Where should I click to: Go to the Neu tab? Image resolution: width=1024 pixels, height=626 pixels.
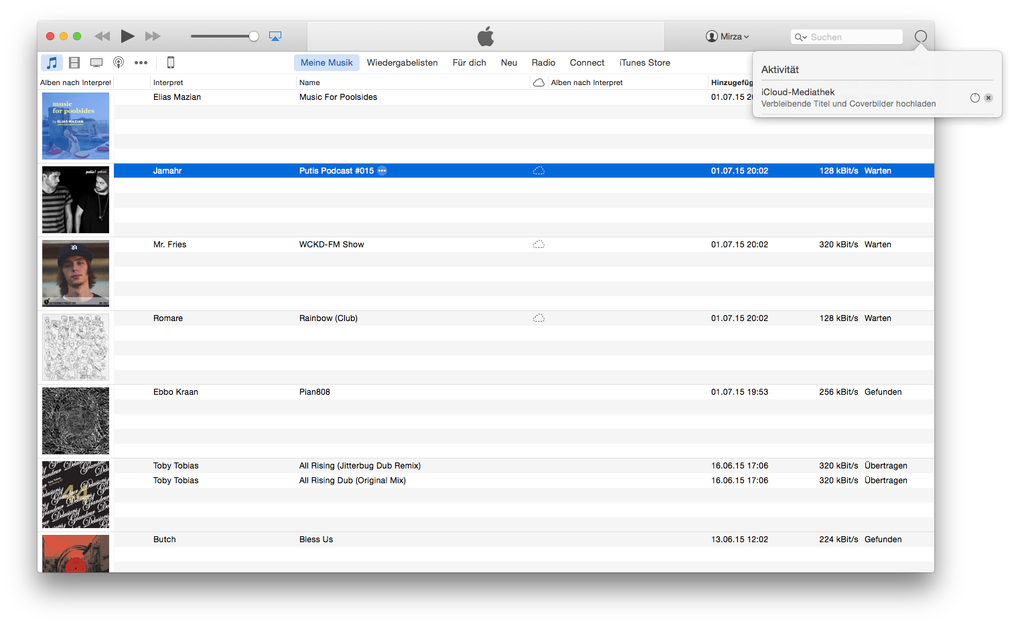point(509,63)
